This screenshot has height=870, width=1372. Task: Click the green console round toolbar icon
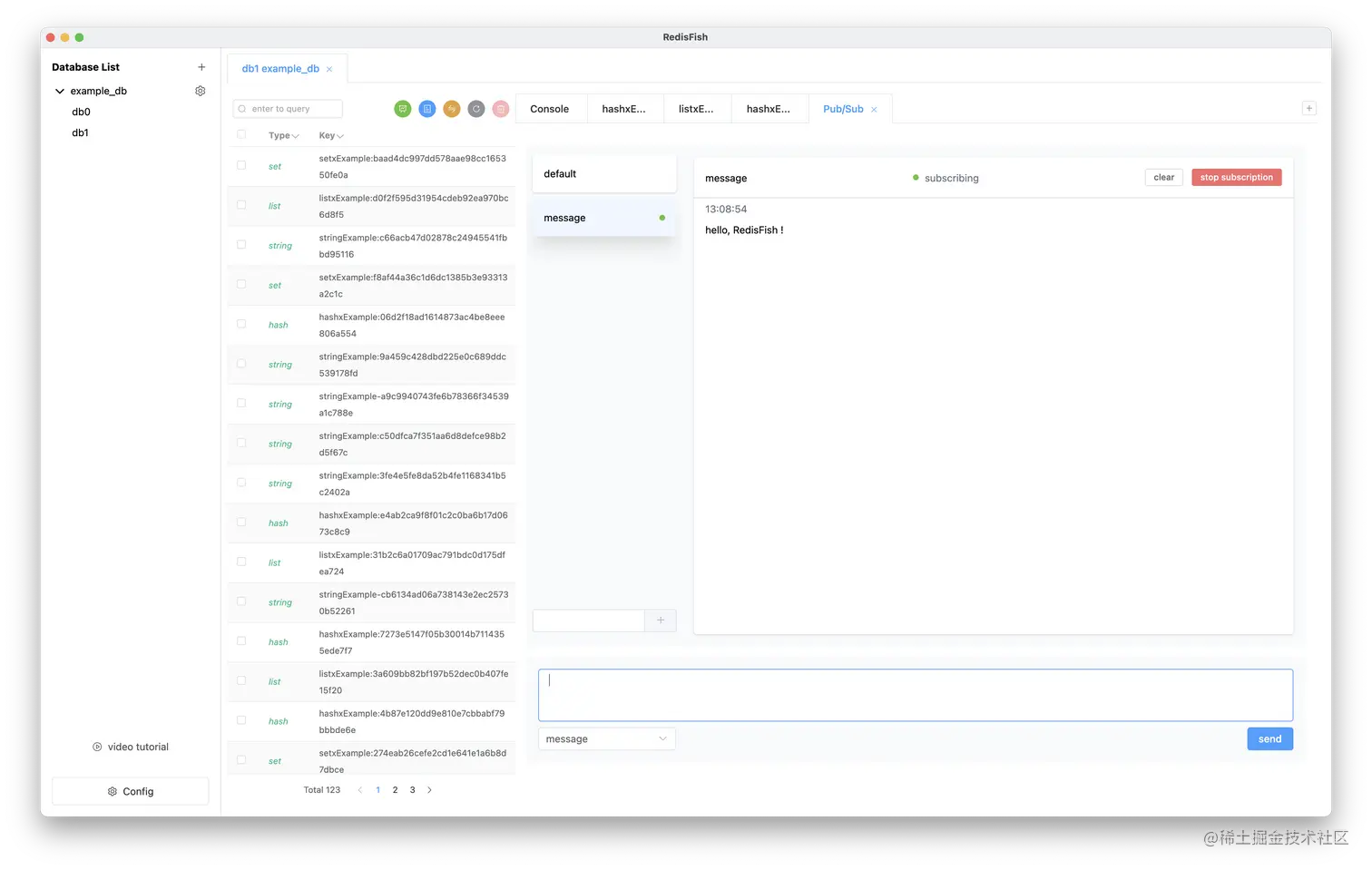pos(403,109)
